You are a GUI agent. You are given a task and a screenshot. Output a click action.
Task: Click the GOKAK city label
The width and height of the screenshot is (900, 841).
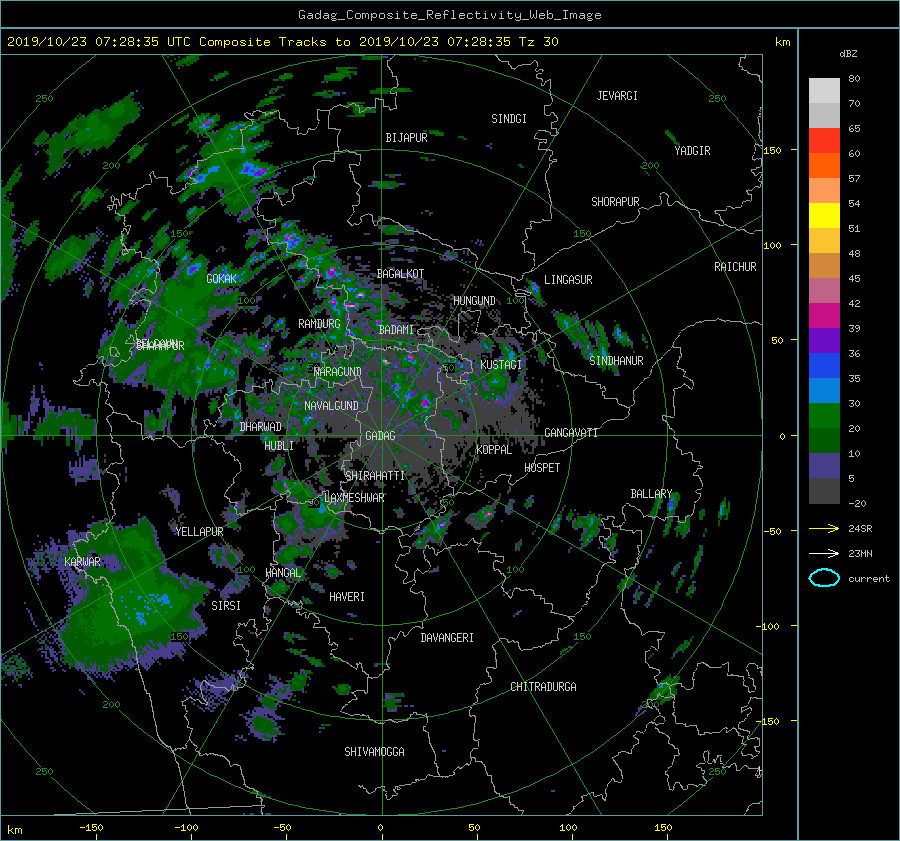222,279
